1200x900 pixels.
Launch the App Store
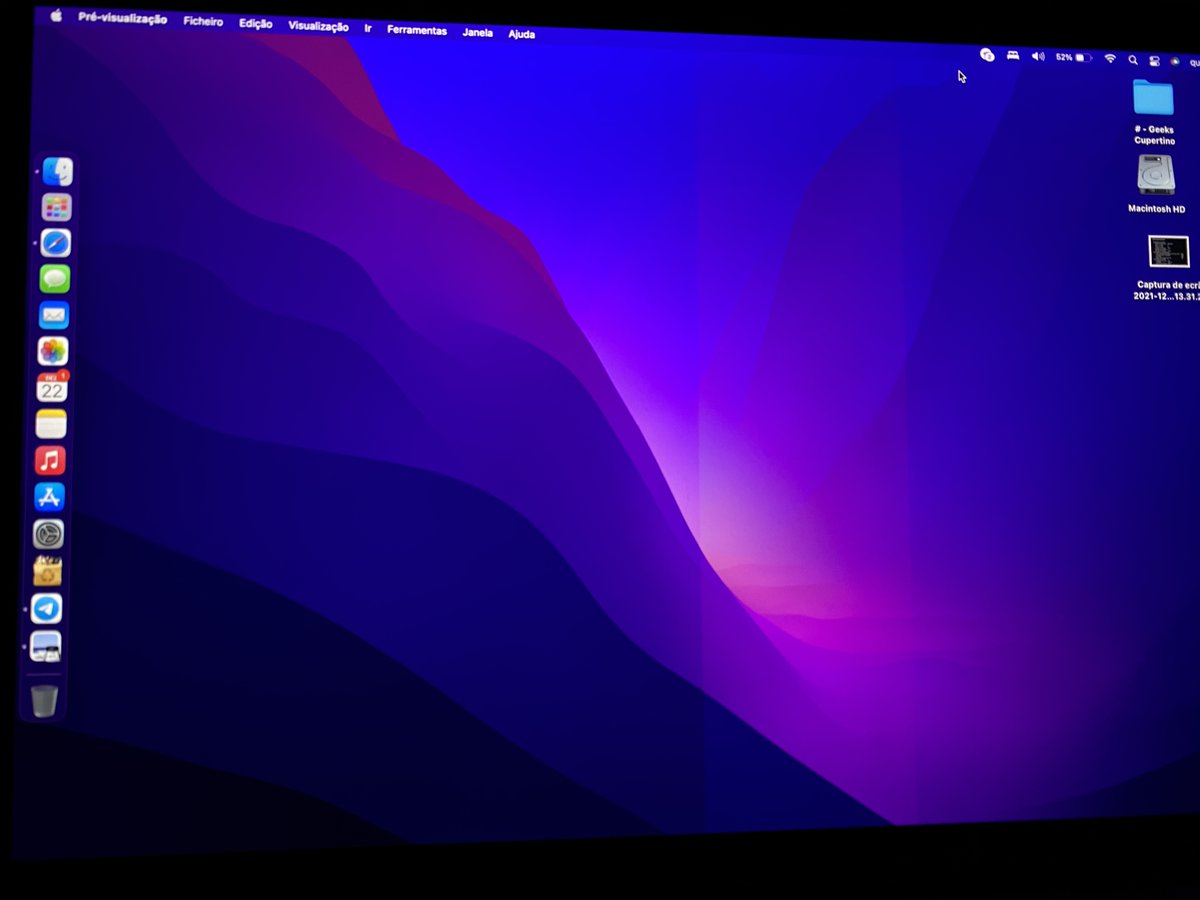pos(50,497)
